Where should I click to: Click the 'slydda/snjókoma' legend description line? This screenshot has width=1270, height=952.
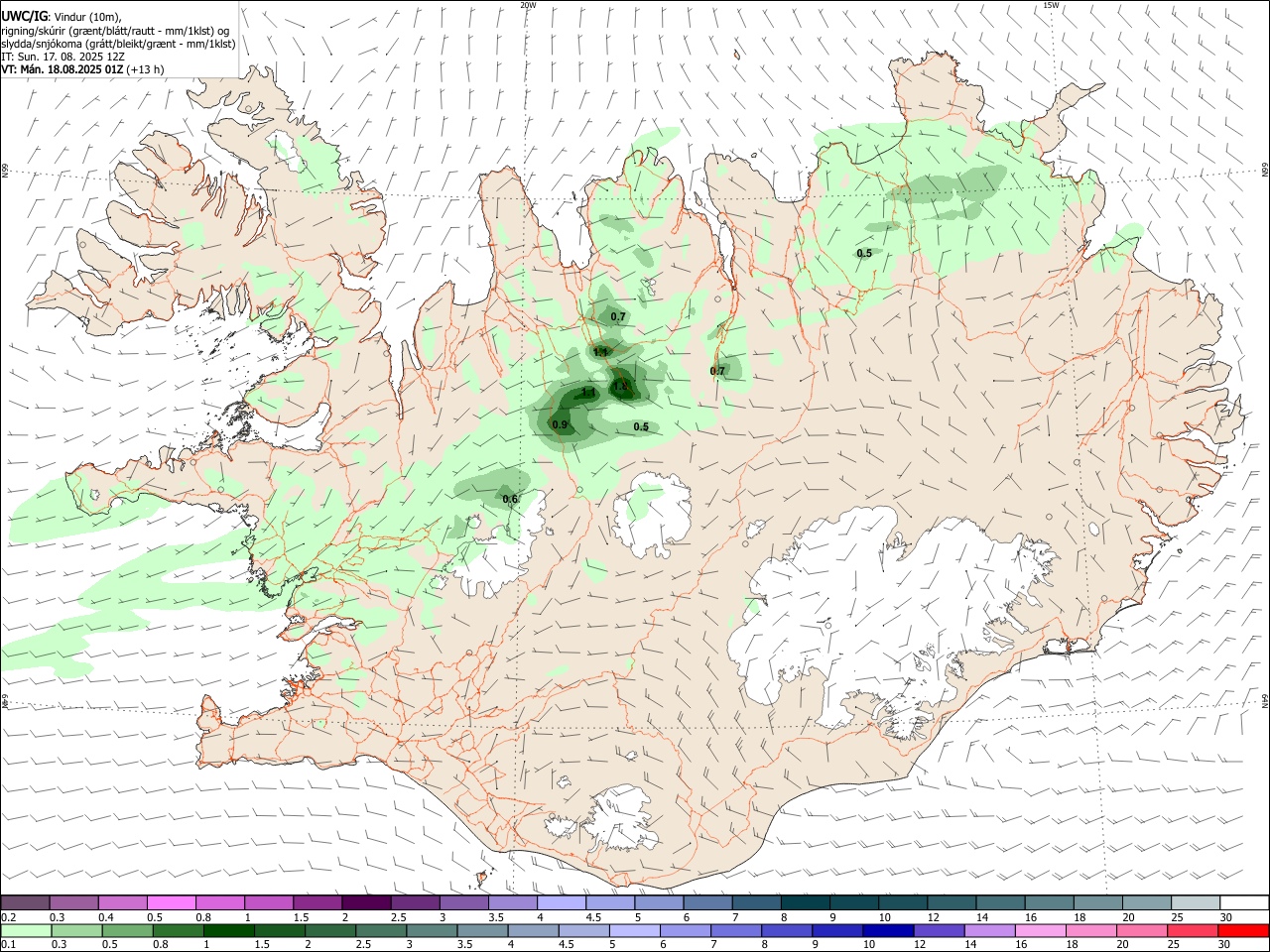pos(118,44)
